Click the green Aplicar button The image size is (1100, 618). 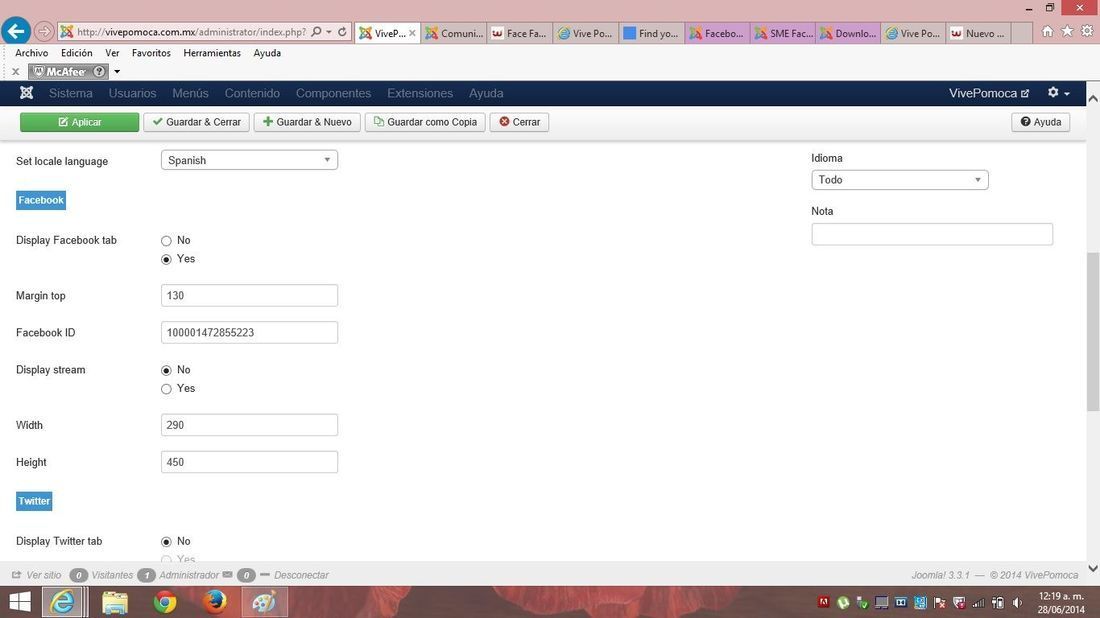coord(79,122)
